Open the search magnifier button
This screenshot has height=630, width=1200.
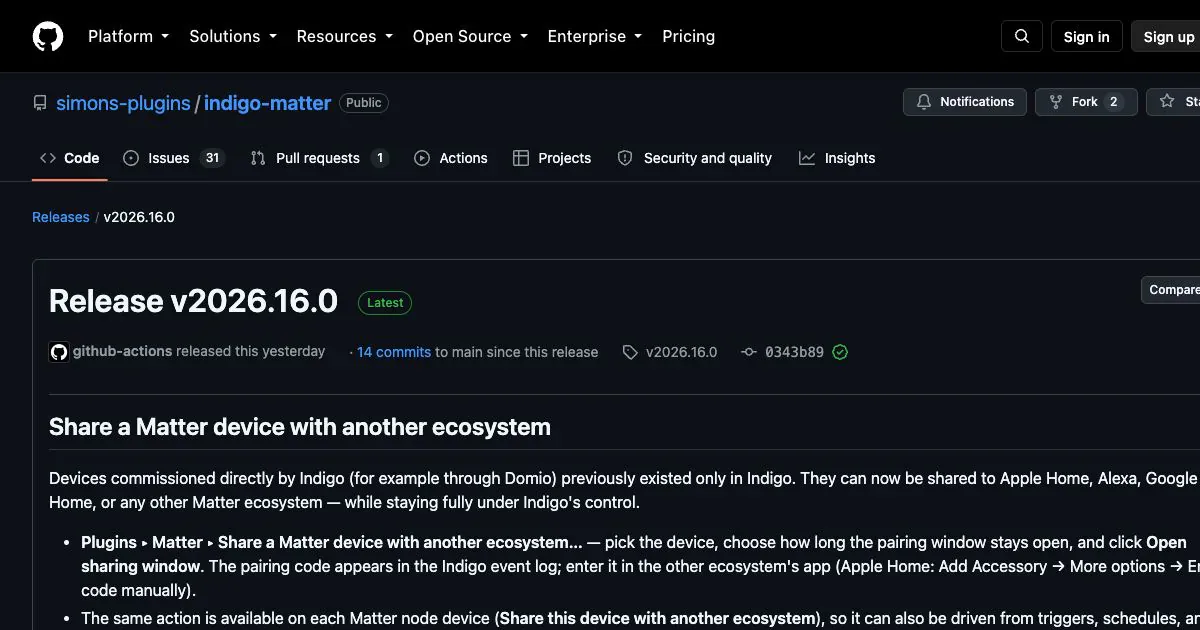[x=1022, y=36]
